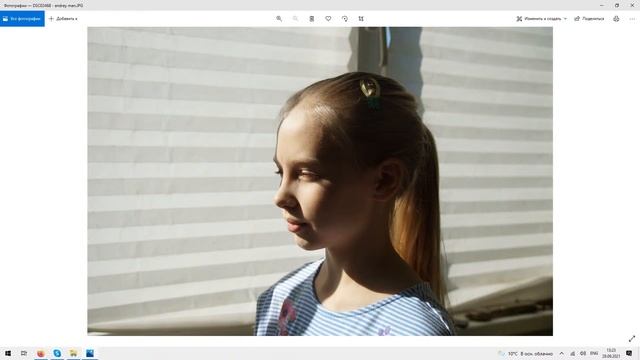Open the crop tool

click(x=361, y=19)
